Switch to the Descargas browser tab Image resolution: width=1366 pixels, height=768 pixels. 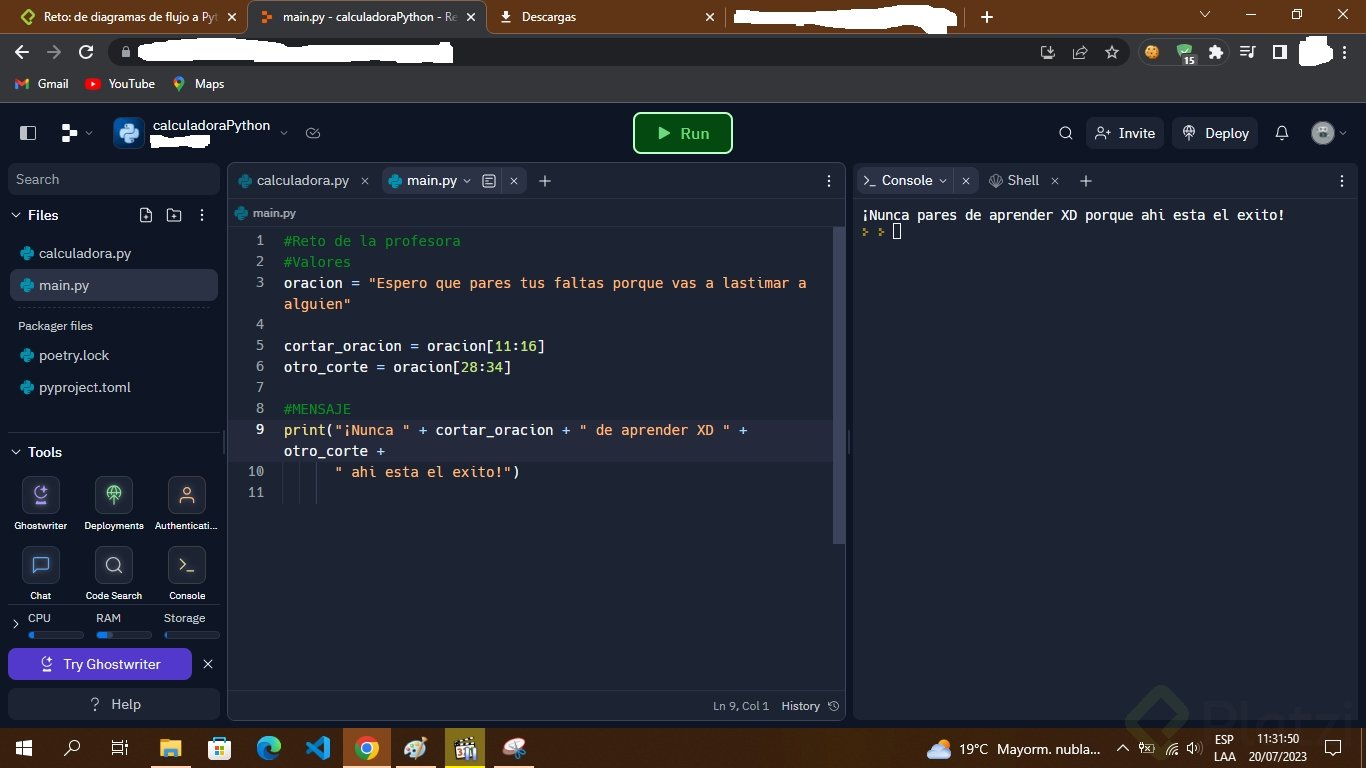click(x=608, y=16)
